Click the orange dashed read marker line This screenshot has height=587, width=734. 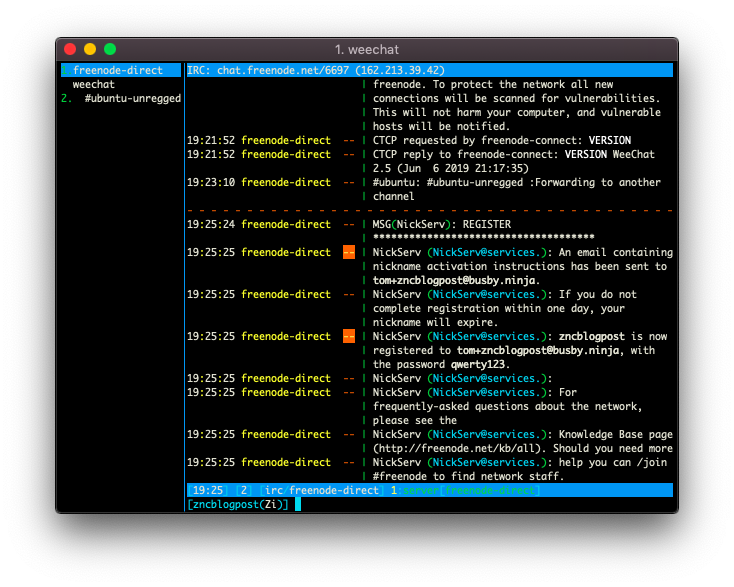(430, 211)
